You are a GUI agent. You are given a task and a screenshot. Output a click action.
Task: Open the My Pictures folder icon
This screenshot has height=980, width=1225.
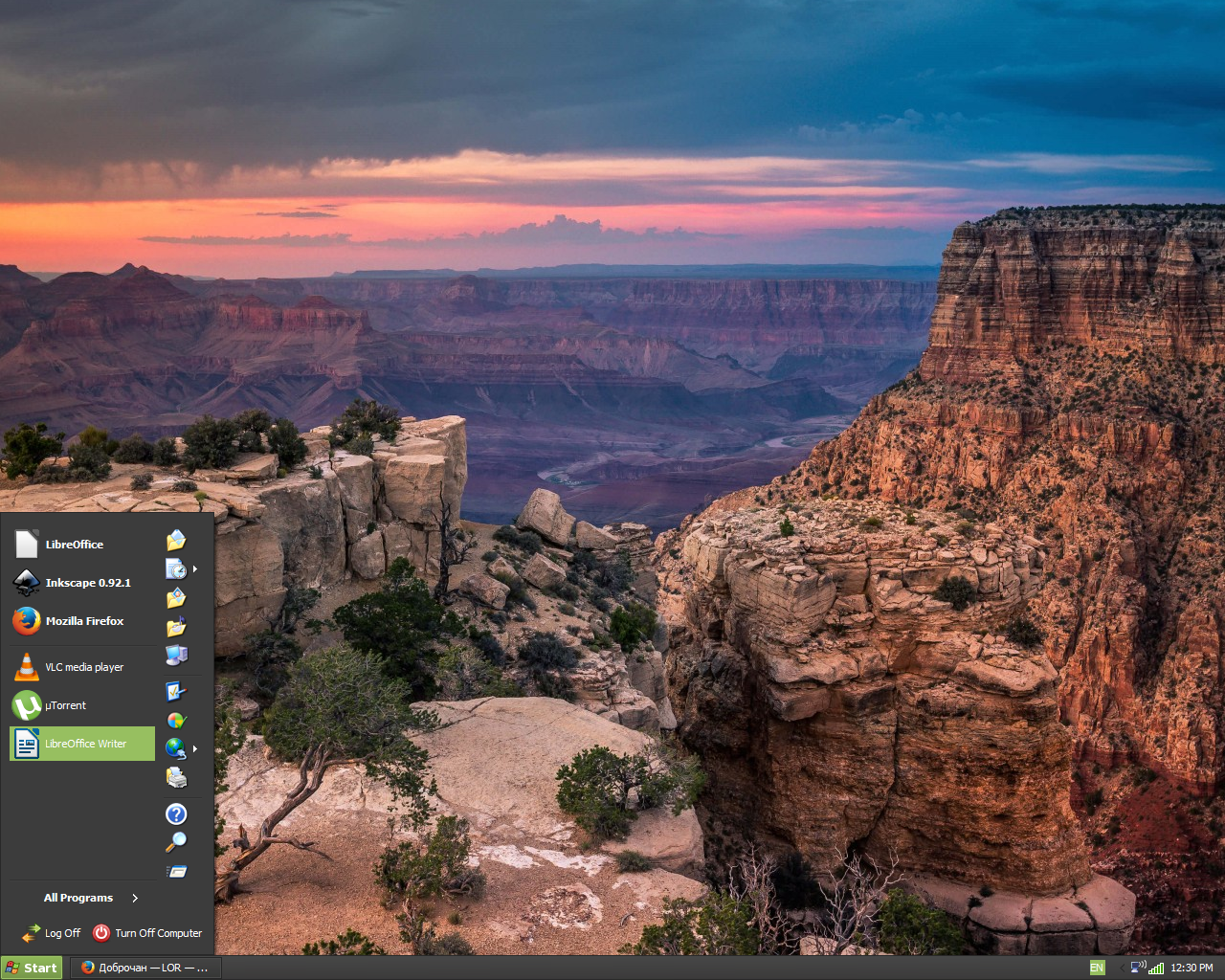click(x=176, y=598)
